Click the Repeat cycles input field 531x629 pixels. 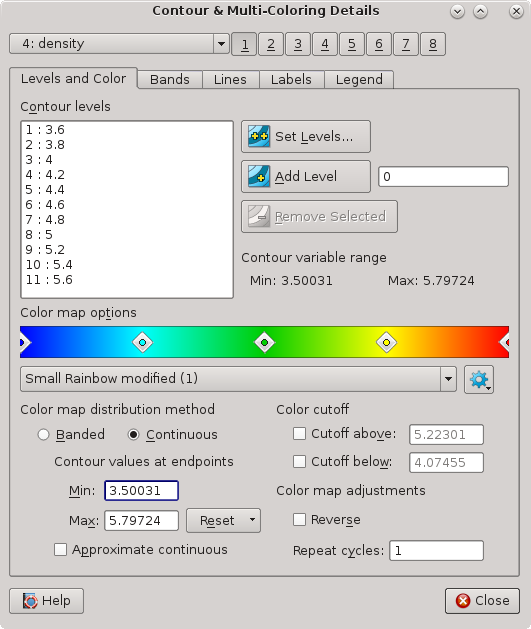436,550
